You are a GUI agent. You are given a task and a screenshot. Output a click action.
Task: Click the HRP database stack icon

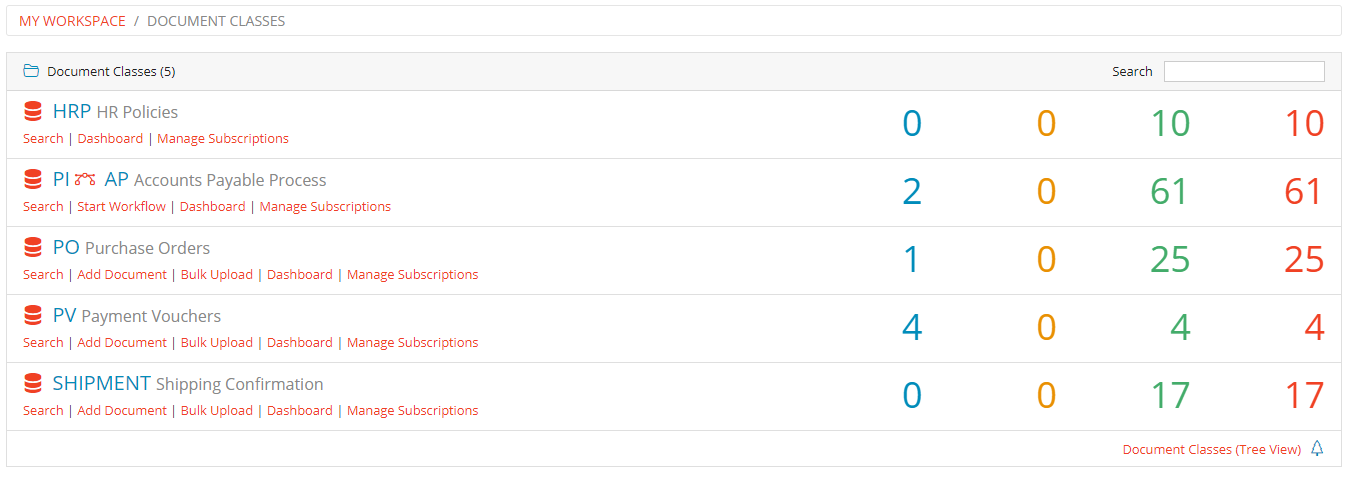pos(33,112)
